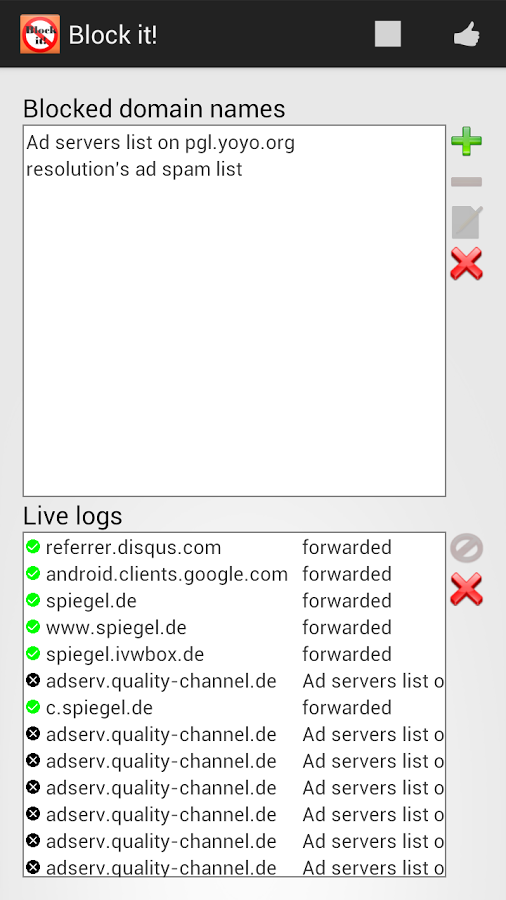Tap the green plus add-list icon

tap(466, 141)
